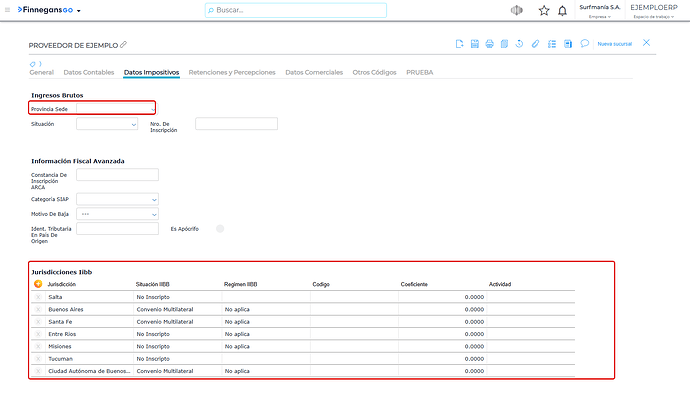Print using the printer icon
The width and height of the screenshot is (690, 402).
click(x=489, y=44)
